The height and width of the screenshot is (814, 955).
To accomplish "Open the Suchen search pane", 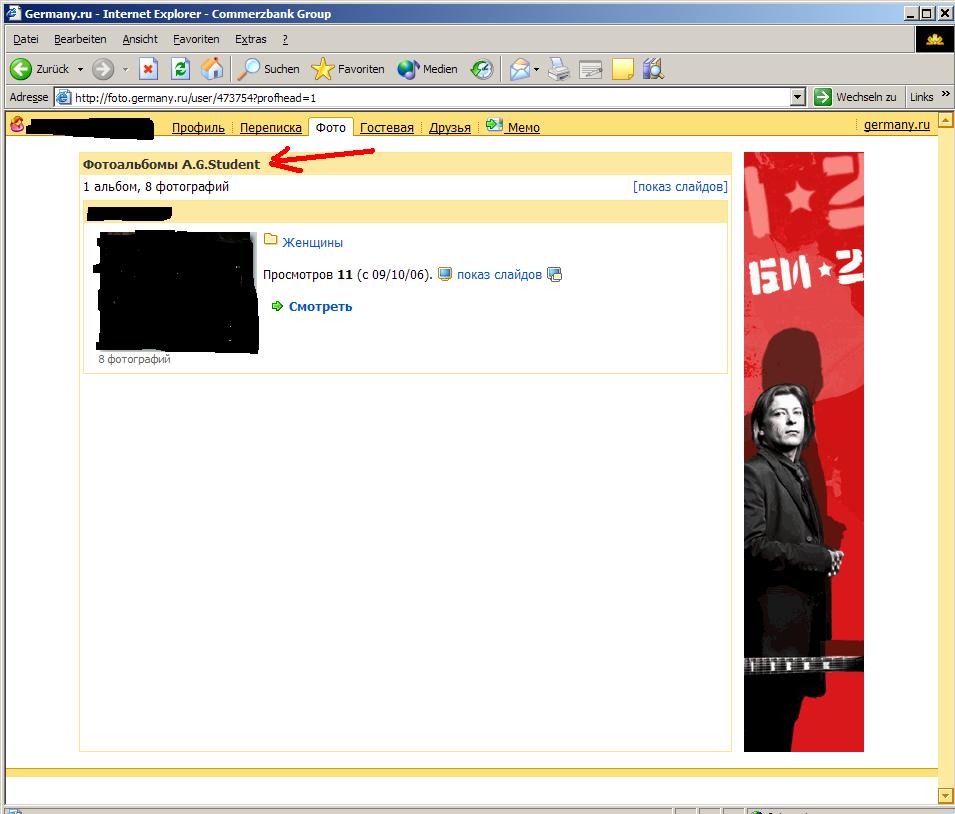I will (x=268, y=69).
